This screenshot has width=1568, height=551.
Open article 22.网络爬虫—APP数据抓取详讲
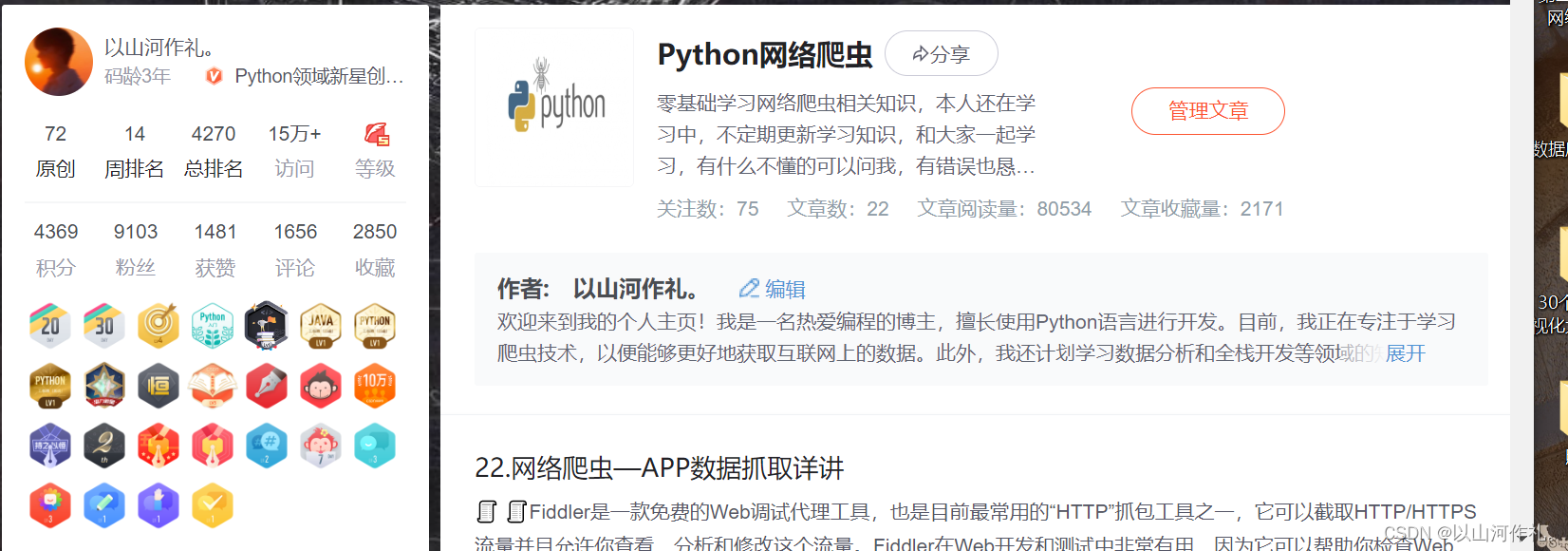[659, 468]
